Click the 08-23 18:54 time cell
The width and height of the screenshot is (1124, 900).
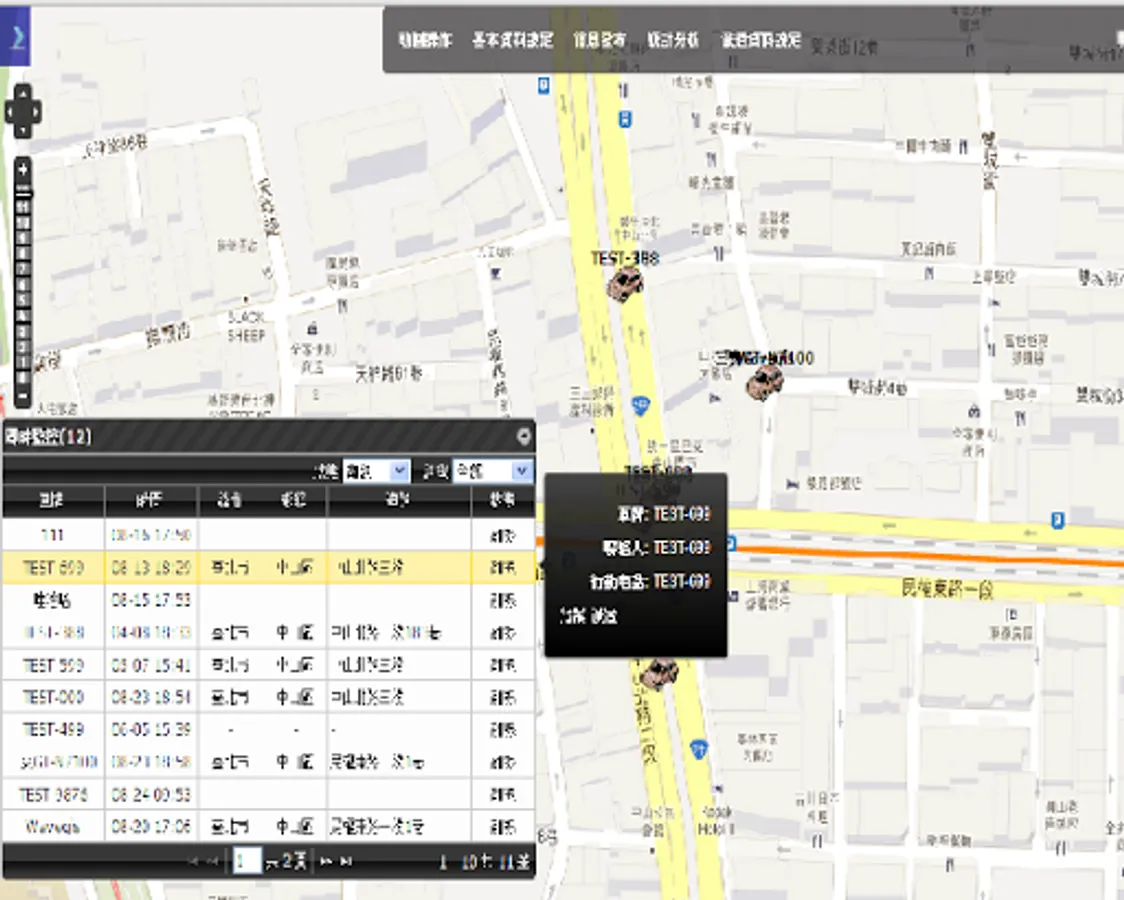pyautogui.click(x=151, y=697)
